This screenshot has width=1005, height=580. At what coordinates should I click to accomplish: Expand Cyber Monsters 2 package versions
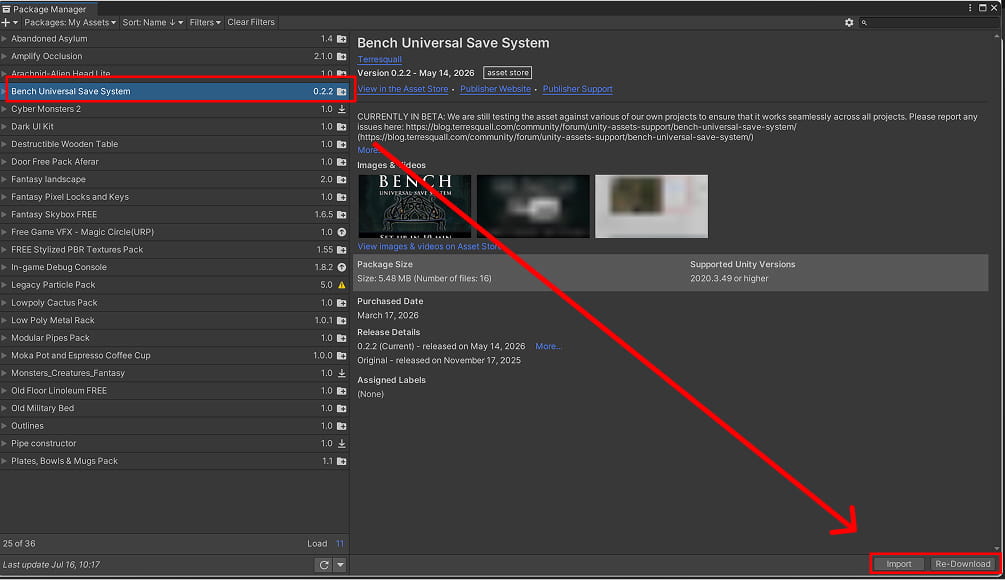(x=4, y=109)
